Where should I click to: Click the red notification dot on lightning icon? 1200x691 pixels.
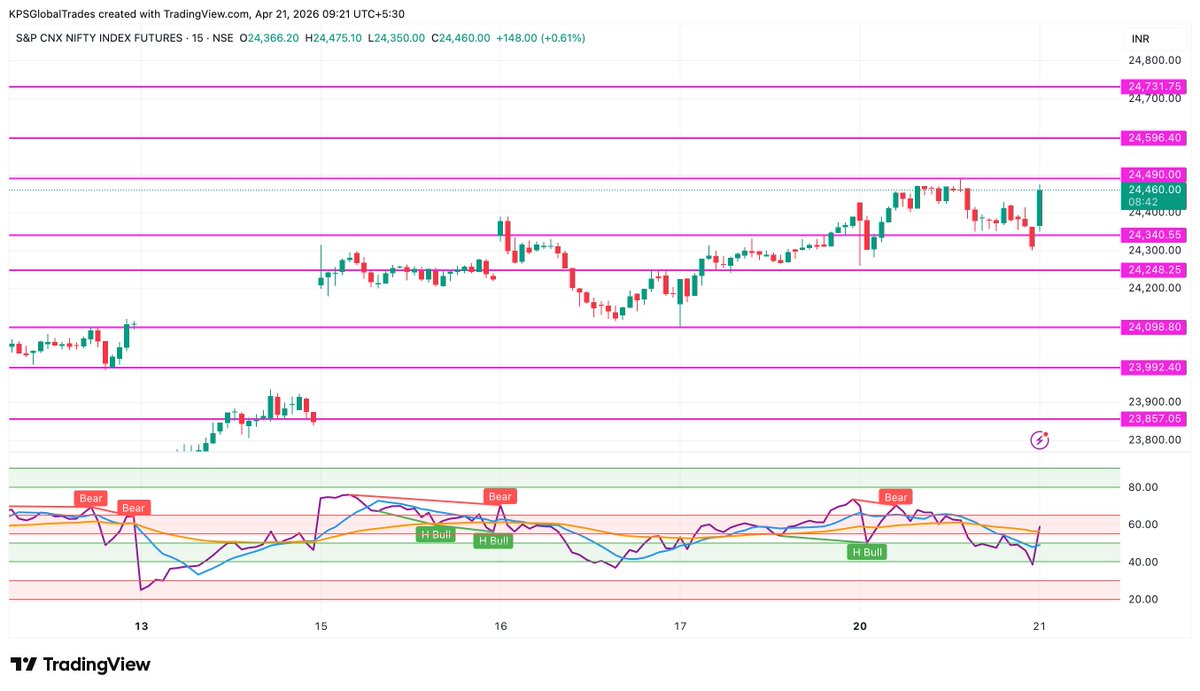click(1047, 433)
